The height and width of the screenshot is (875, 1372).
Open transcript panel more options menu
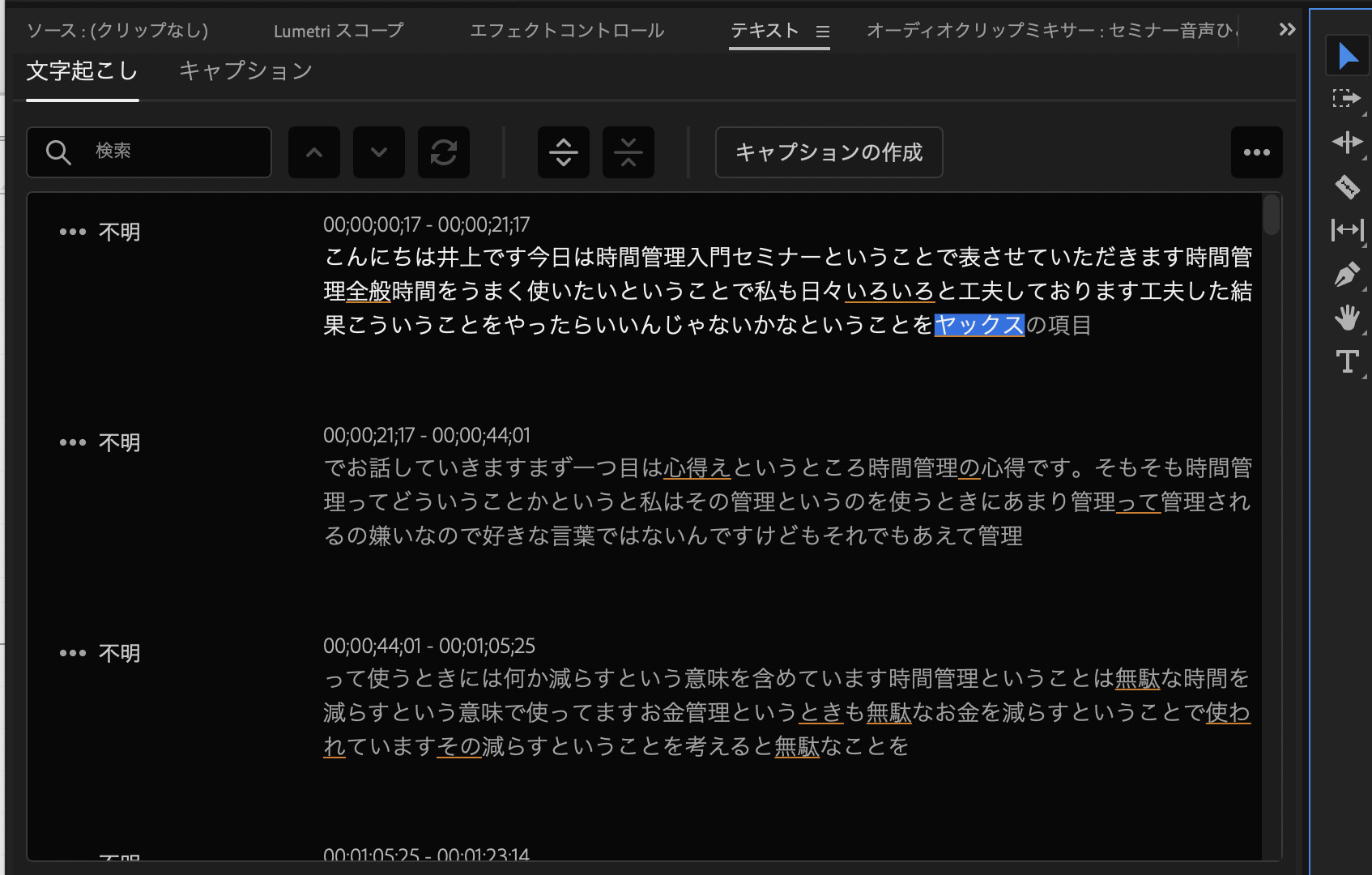[x=1257, y=152]
